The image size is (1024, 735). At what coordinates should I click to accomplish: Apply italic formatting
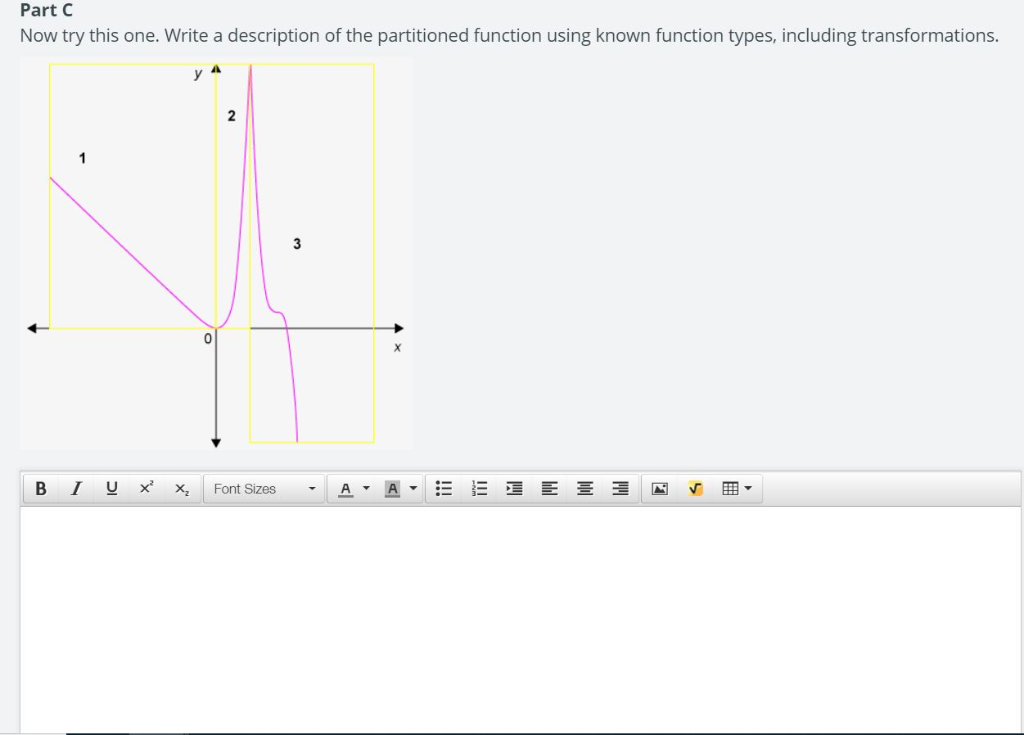(x=75, y=488)
